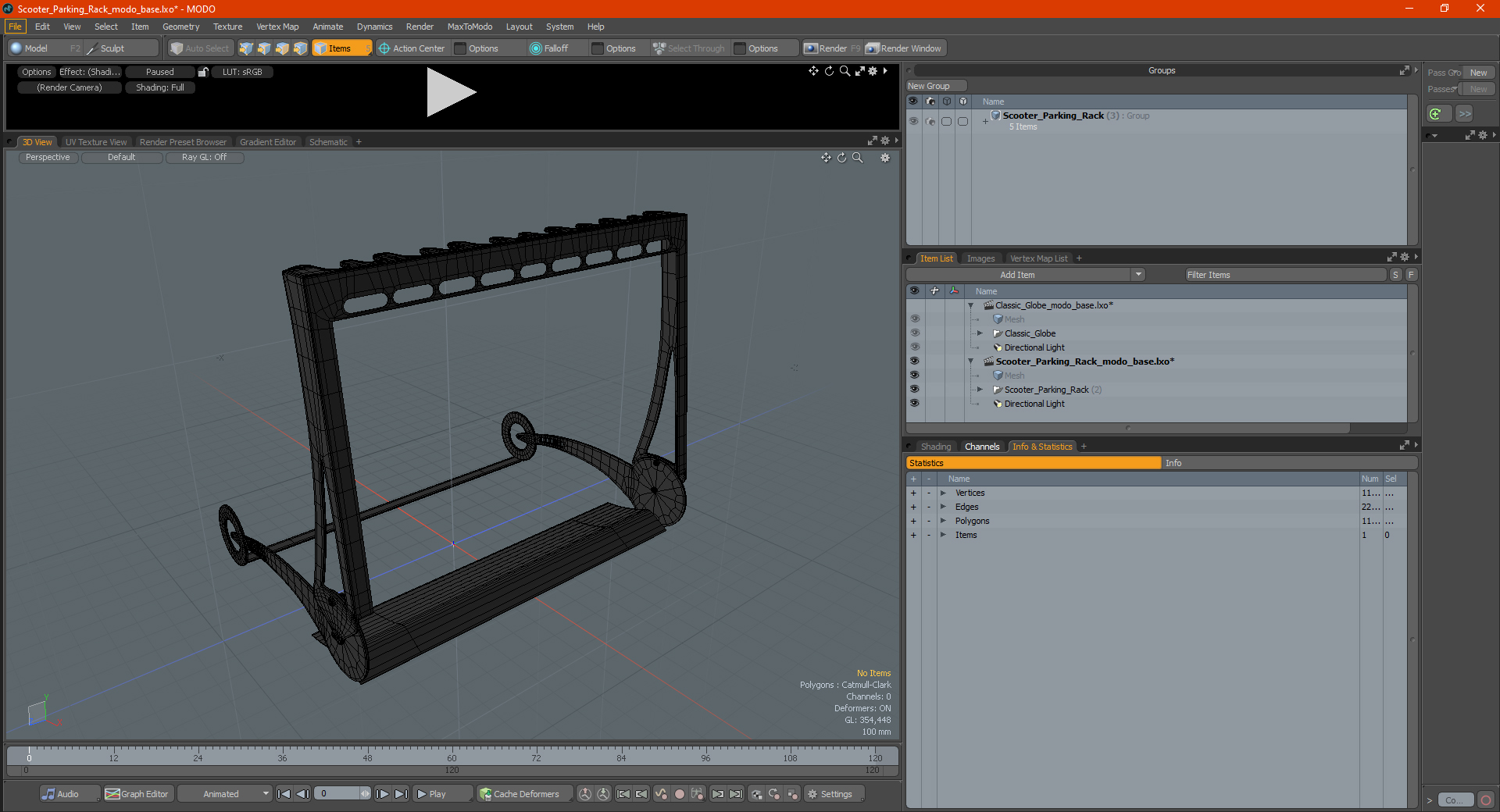Select Vertices selection mode icon

pyautogui.click(x=246, y=48)
